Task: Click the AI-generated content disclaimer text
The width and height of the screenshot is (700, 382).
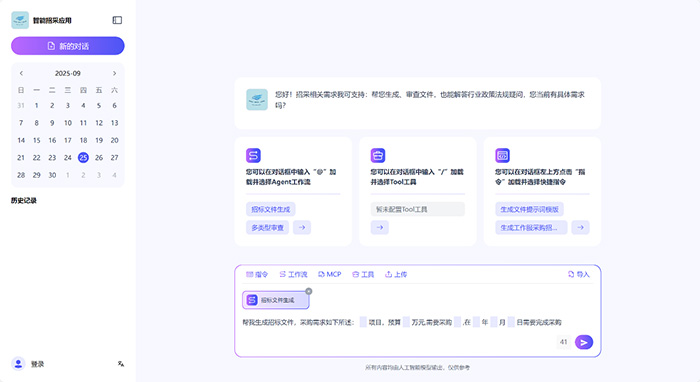Action: (417, 368)
